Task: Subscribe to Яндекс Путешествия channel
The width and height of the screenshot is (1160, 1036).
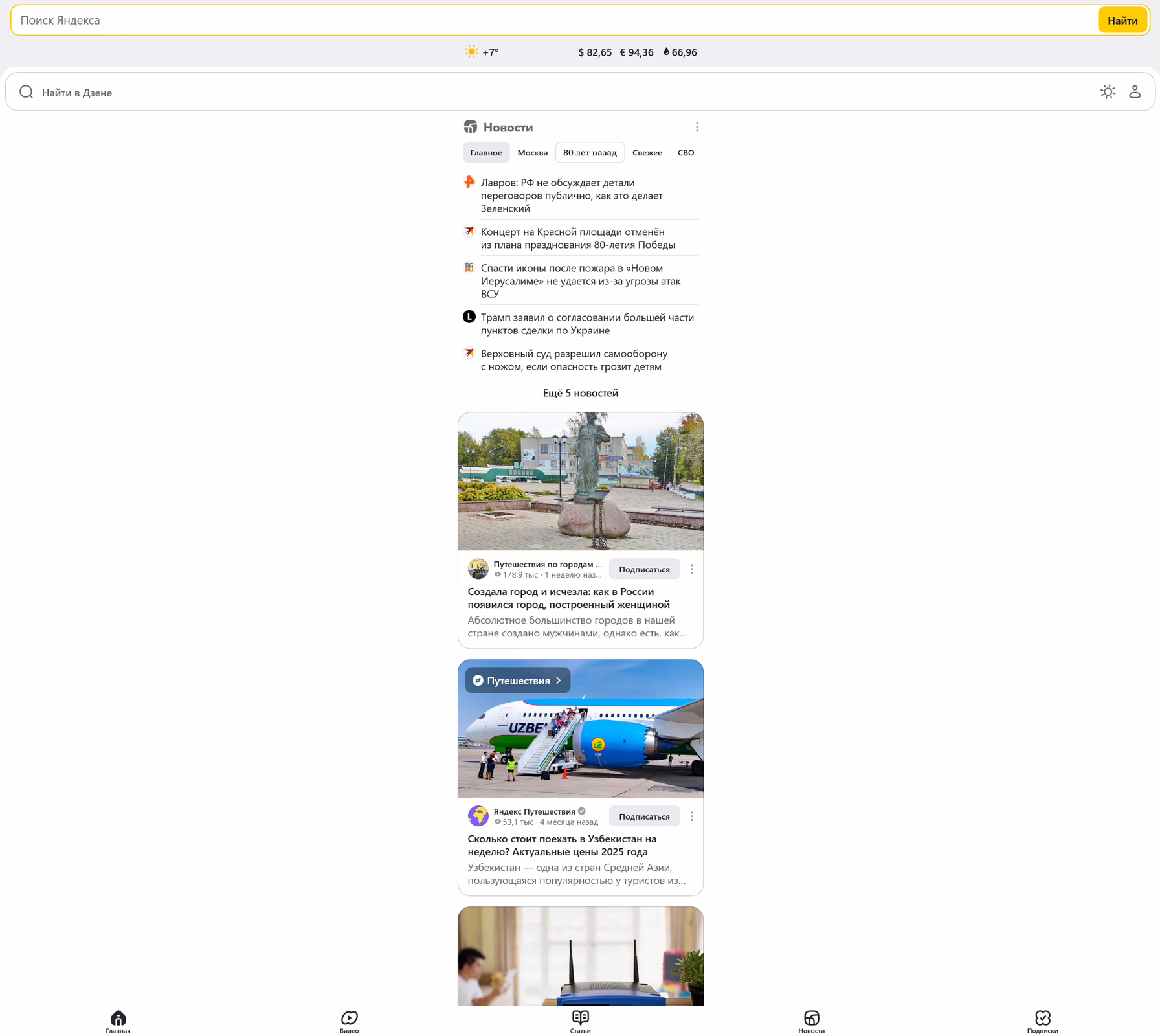Action: [644, 816]
